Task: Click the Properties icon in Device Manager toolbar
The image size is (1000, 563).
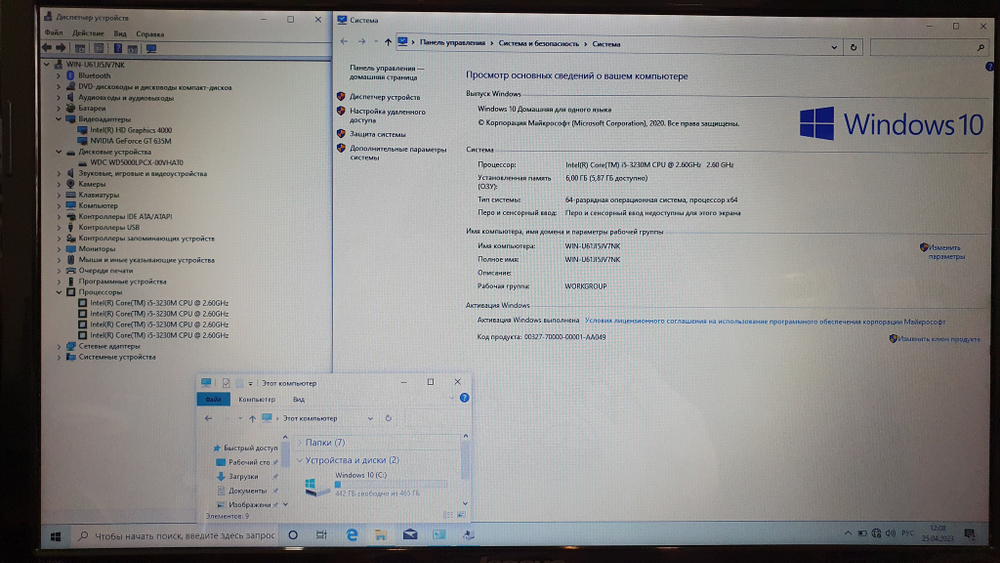Action: tap(99, 48)
